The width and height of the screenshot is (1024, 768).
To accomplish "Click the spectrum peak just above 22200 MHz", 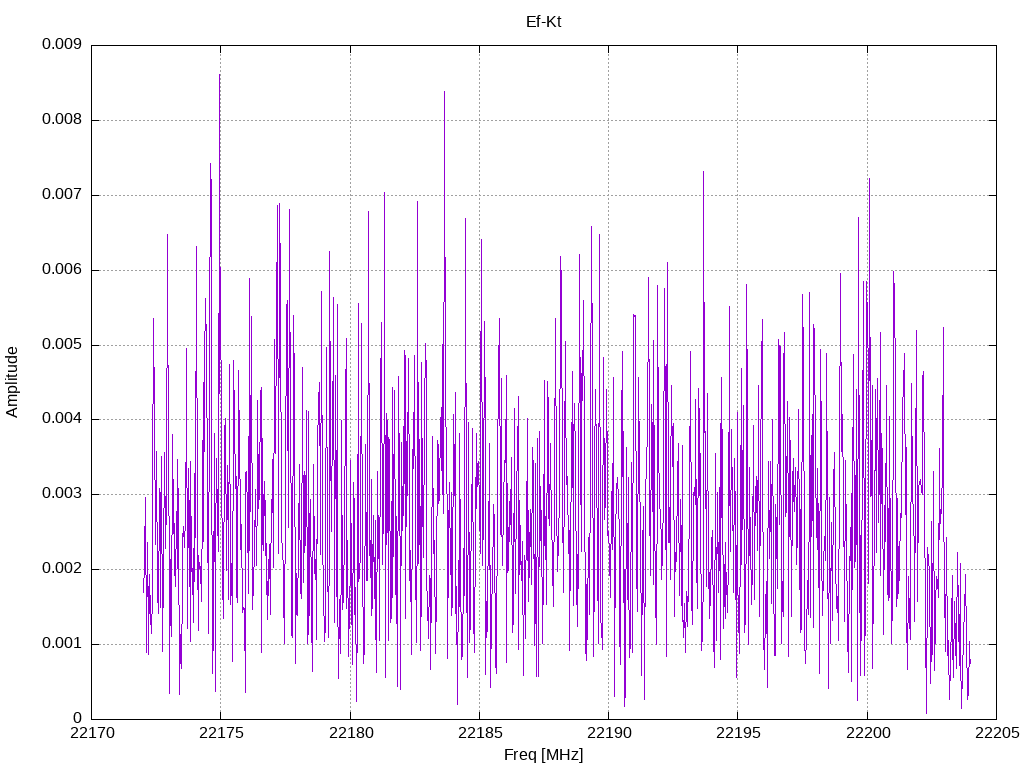I will 869,180.
